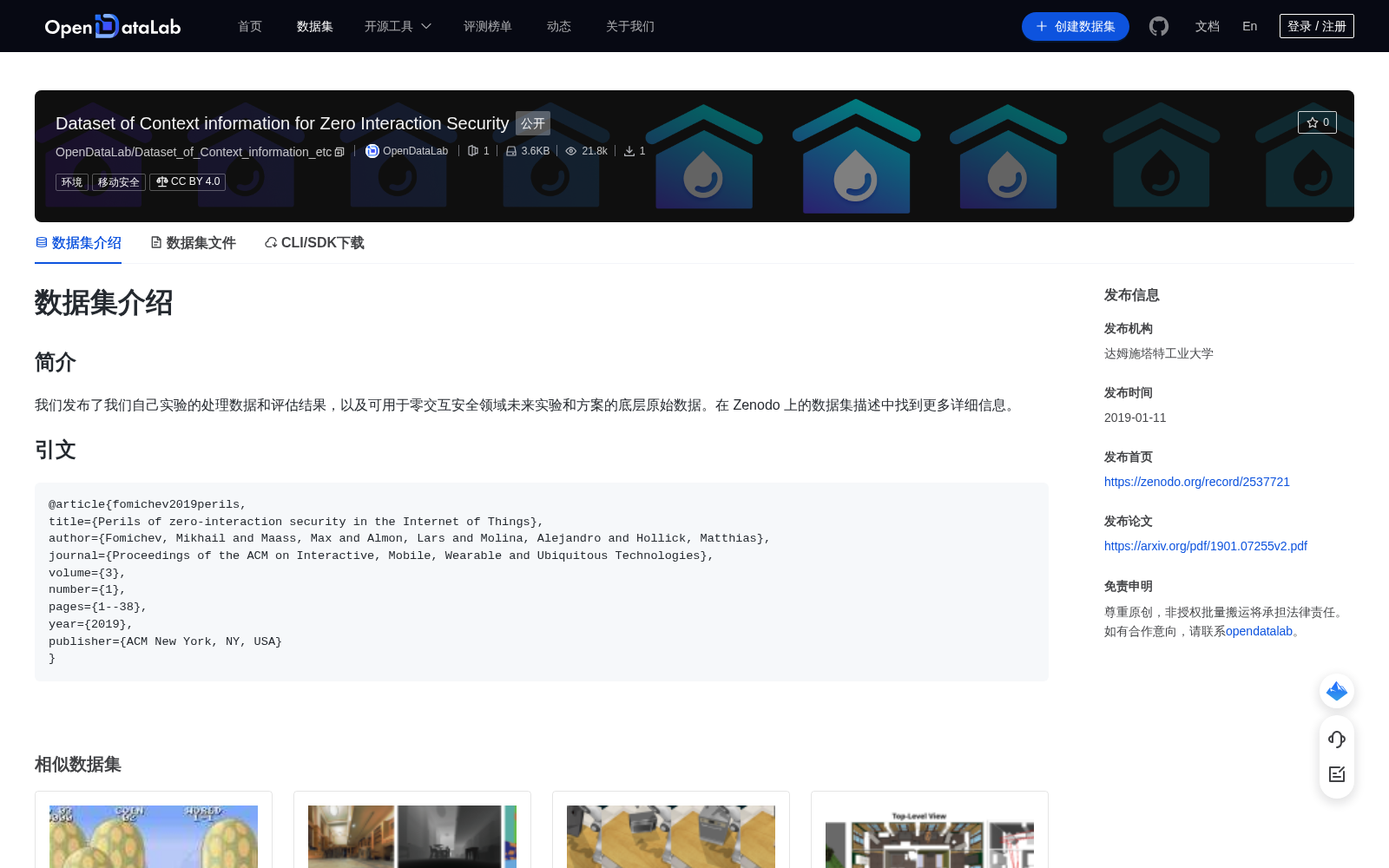
Task: Select the 数据集介绍 tab
Action: [78, 243]
